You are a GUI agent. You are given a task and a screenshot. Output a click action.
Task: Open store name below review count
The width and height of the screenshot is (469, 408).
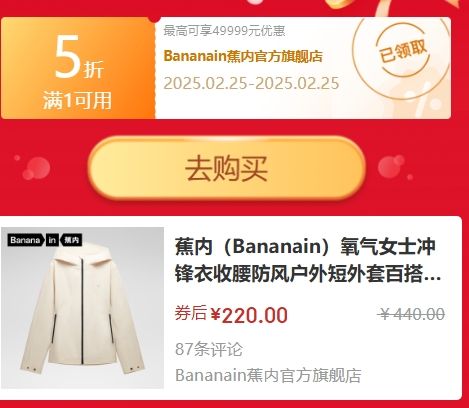tap(268, 375)
